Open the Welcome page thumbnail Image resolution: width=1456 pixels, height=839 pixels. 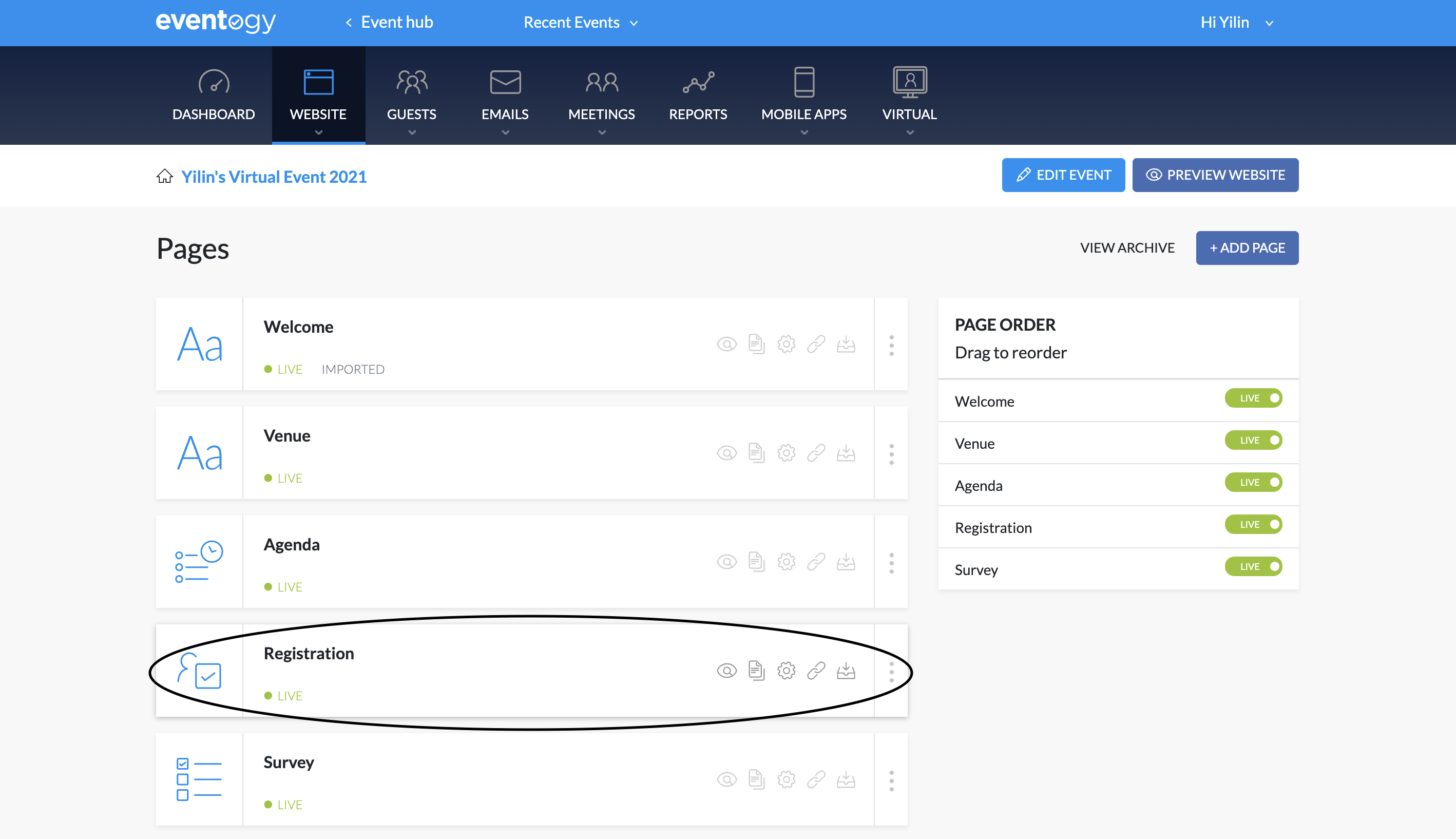click(199, 344)
